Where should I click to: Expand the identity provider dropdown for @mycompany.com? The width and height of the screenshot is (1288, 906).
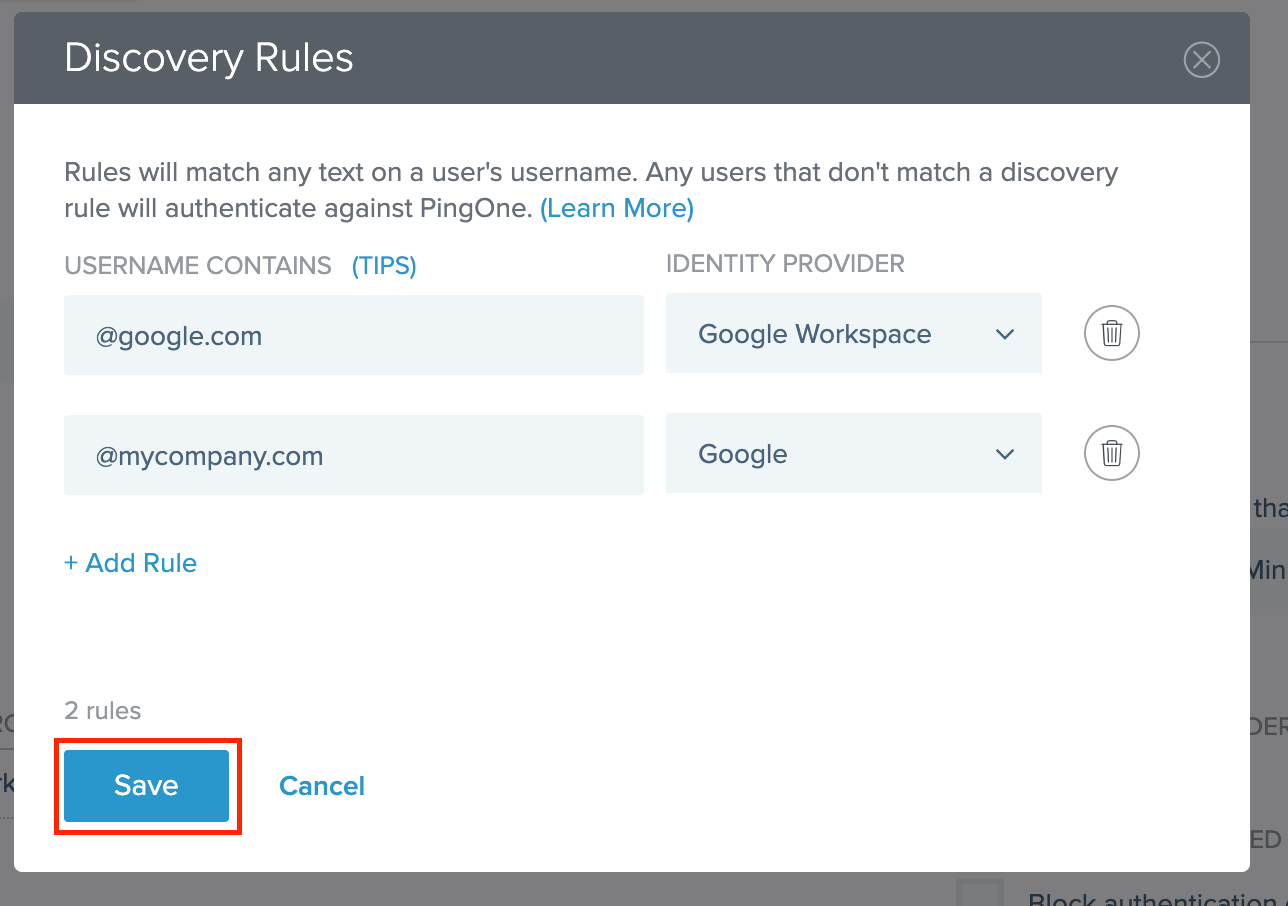(853, 454)
